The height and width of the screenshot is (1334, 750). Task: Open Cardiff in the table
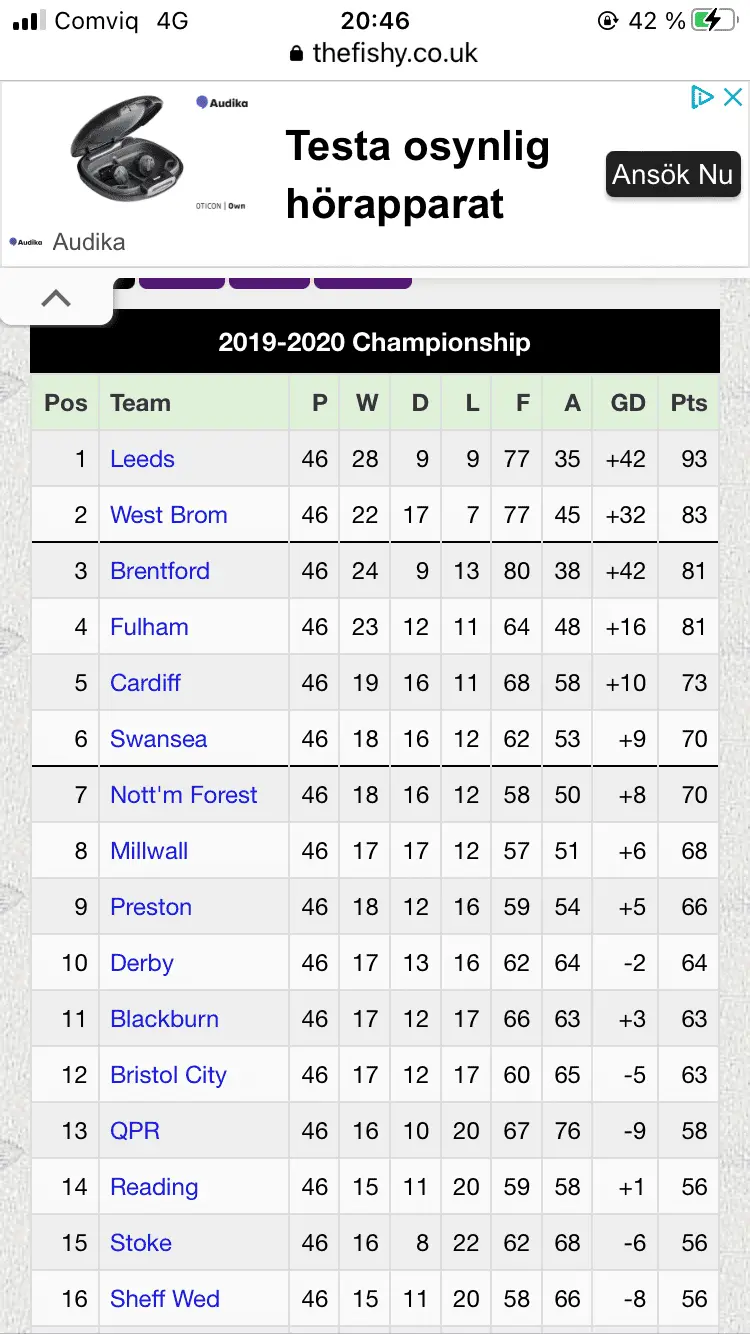(x=145, y=683)
